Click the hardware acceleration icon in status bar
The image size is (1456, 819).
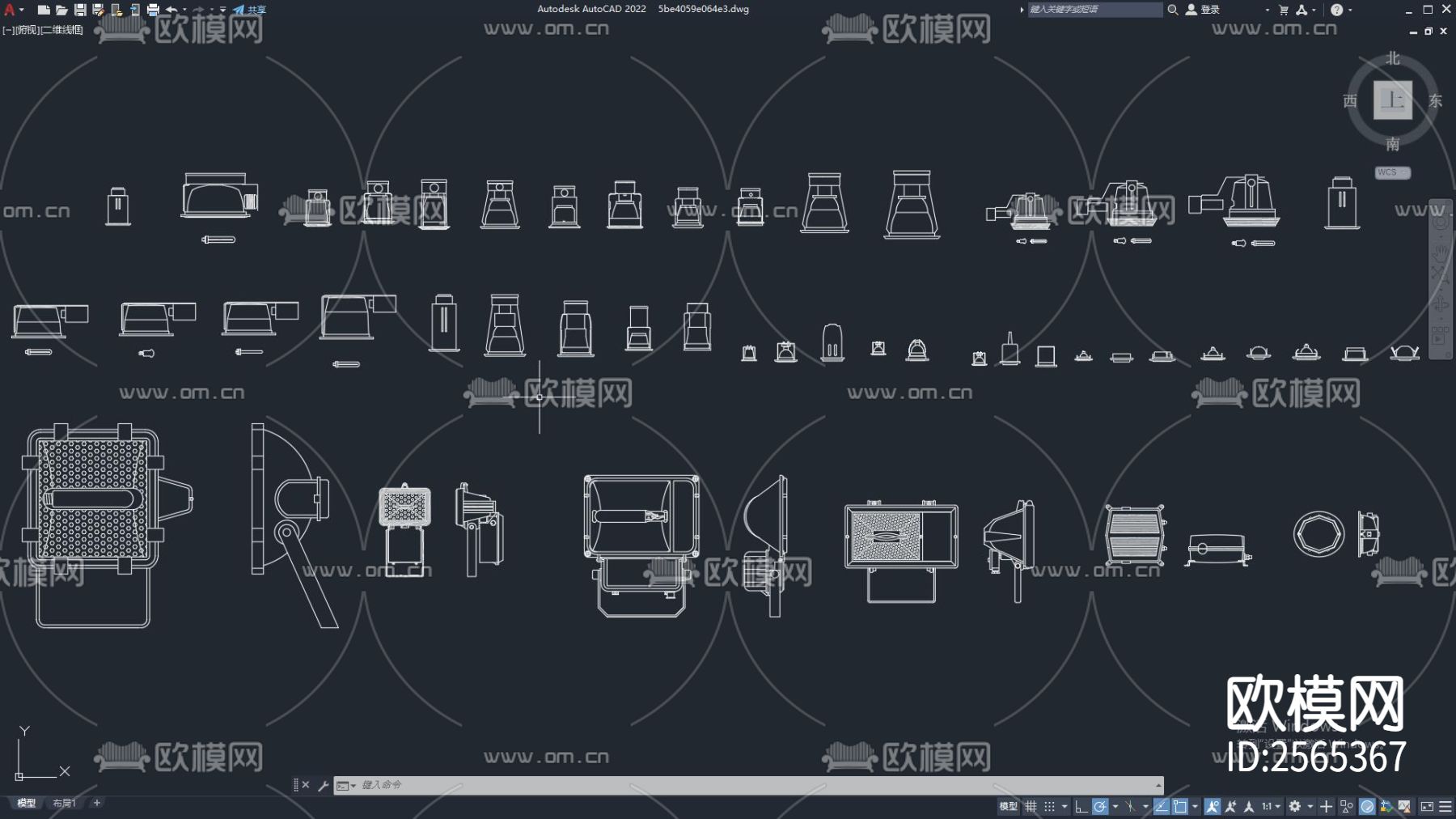coord(1366,807)
